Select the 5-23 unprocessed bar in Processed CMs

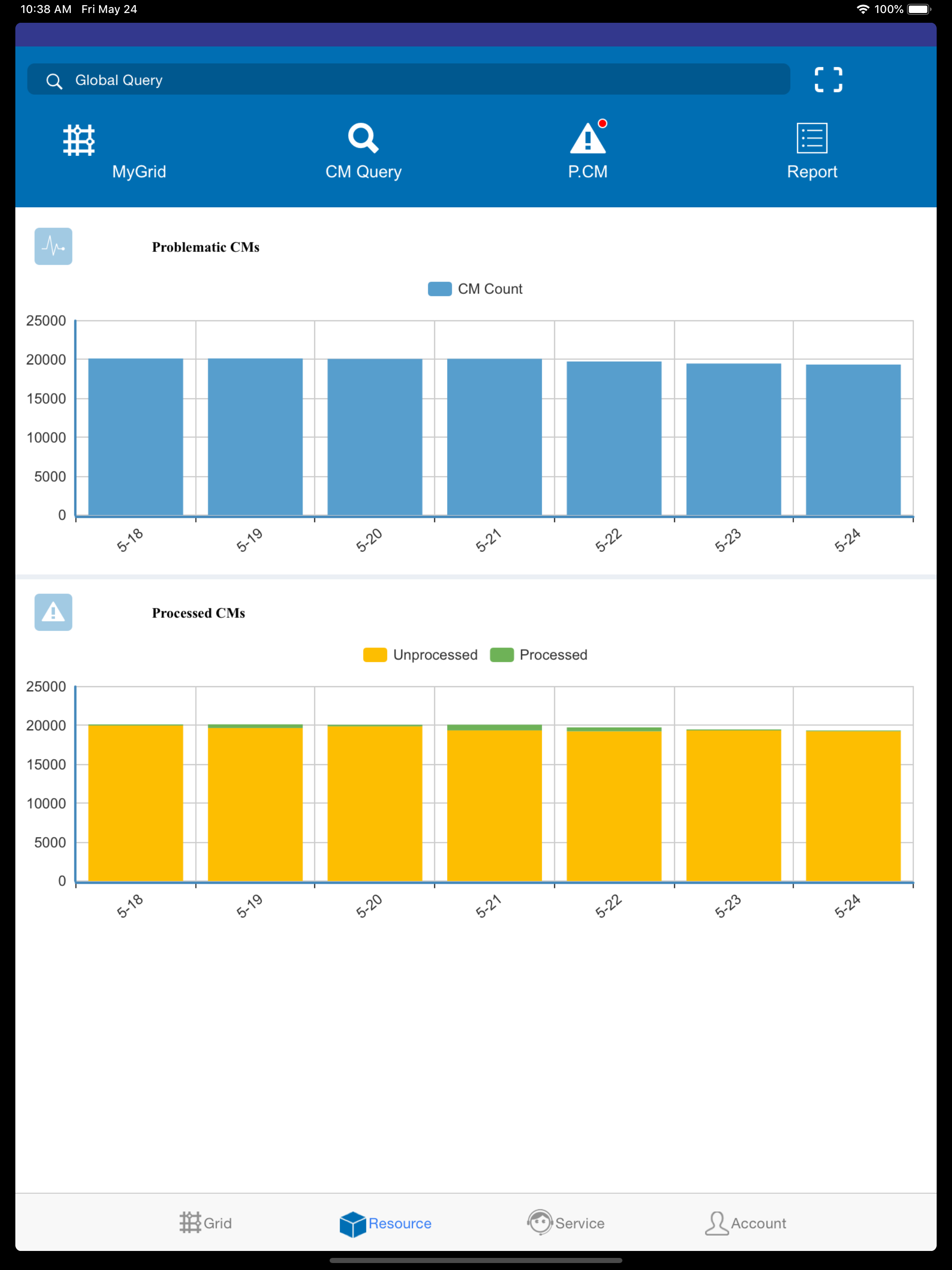pyautogui.click(x=734, y=806)
